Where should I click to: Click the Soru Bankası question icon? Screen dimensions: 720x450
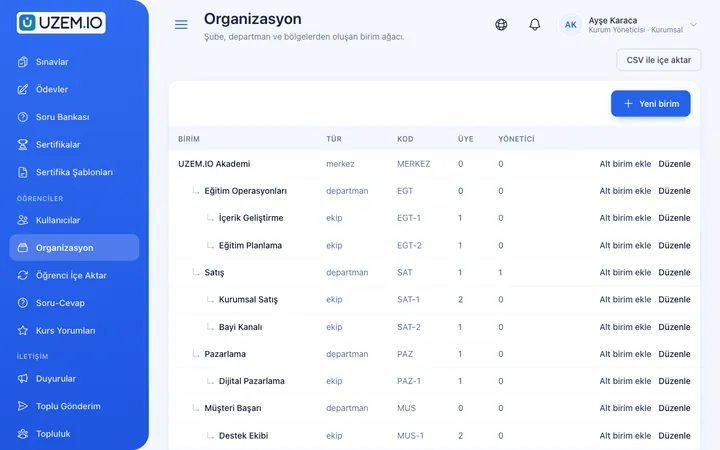(x=22, y=117)
